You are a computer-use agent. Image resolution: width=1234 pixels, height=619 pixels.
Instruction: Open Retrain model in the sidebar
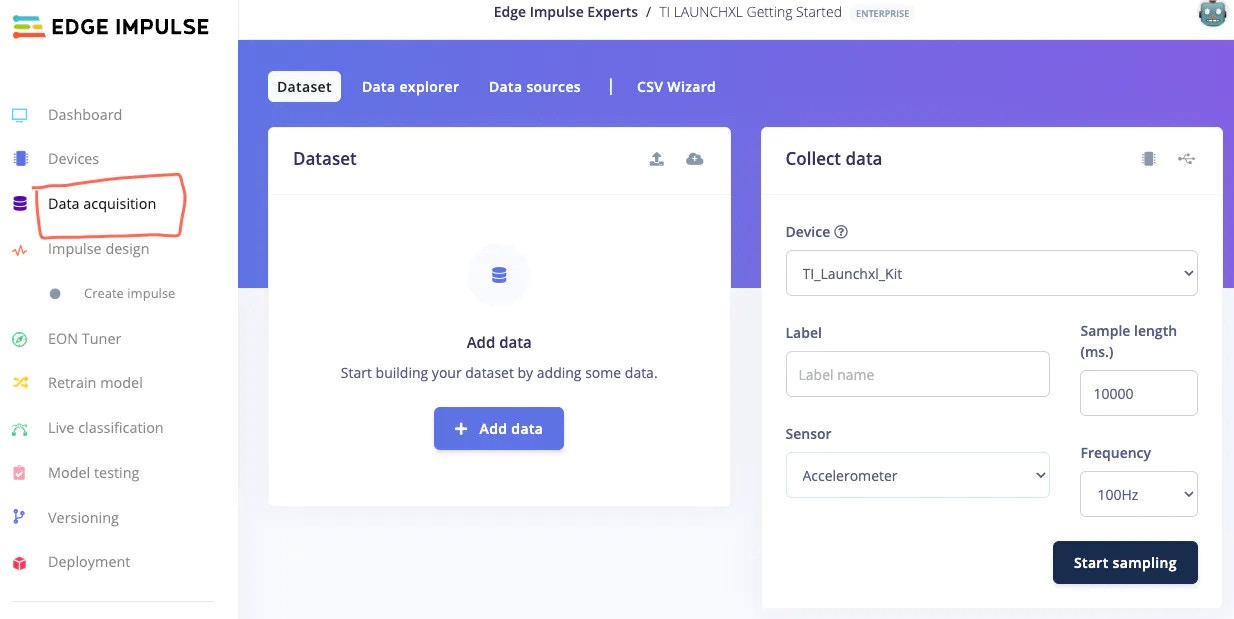pyautogui.click(x=95, y=383)
